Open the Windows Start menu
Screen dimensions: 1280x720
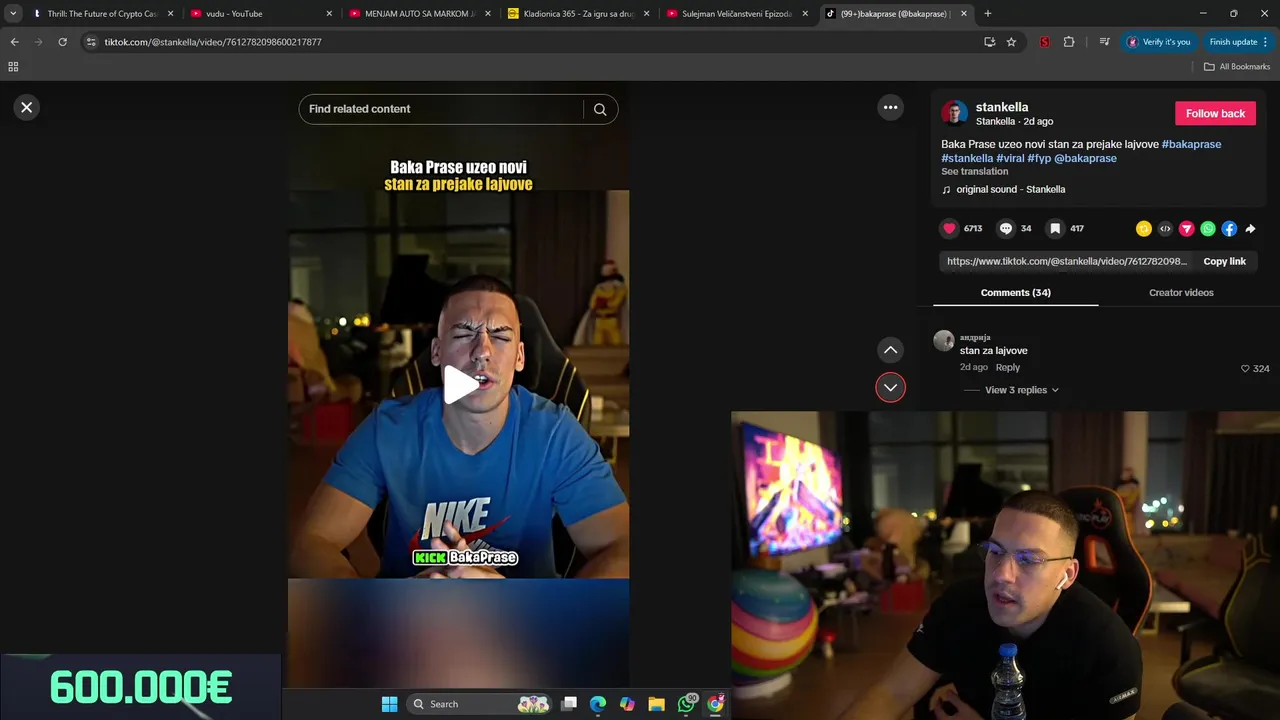coord(390,704)
